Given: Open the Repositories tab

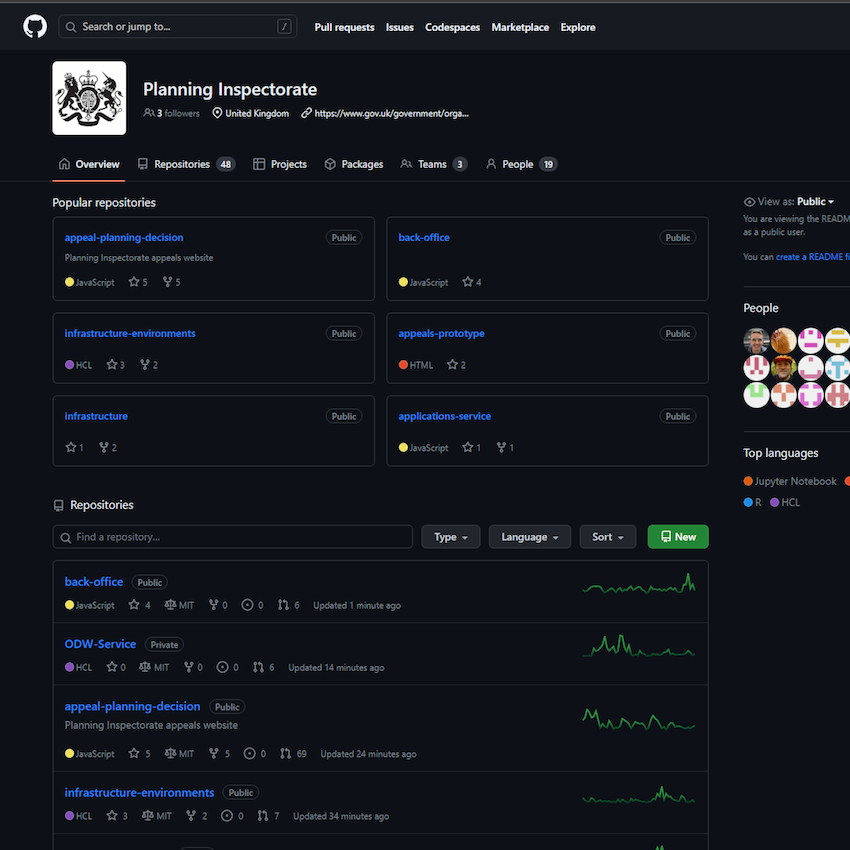Looking at the screenshot, I should coord(186,164).
